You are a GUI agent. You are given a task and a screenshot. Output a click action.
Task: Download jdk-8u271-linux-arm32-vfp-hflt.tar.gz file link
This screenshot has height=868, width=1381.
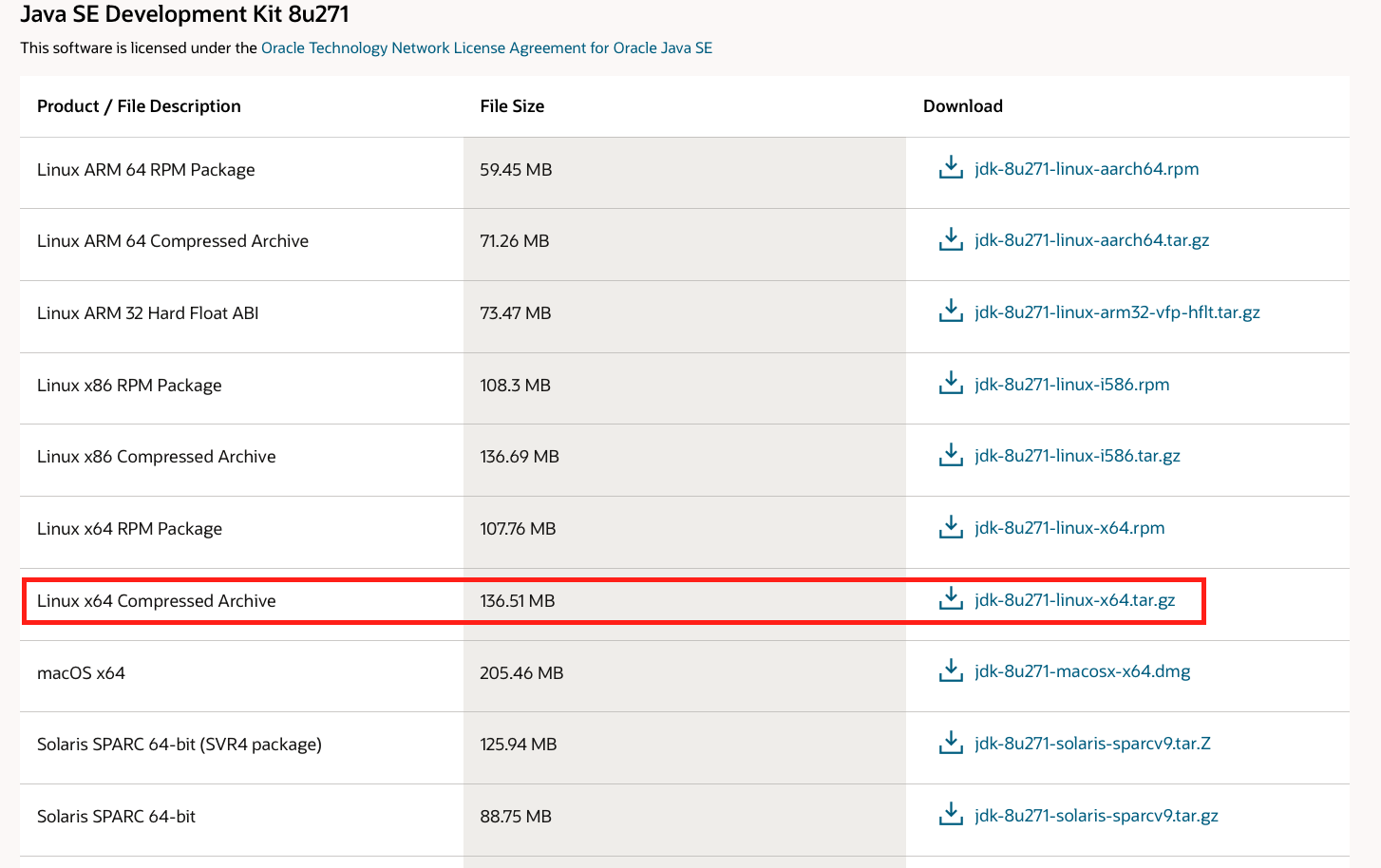[1117, 312]
